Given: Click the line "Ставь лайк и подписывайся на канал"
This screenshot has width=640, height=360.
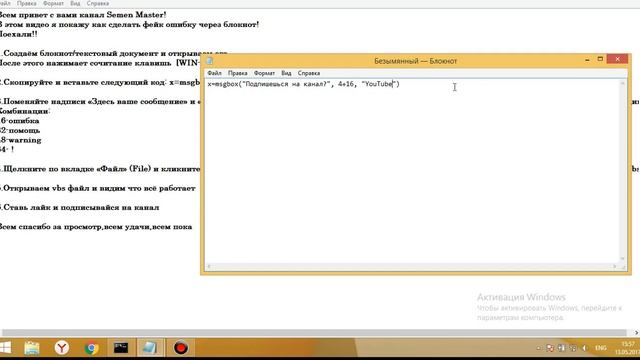Looking at the screenshot, I should 80,207.
